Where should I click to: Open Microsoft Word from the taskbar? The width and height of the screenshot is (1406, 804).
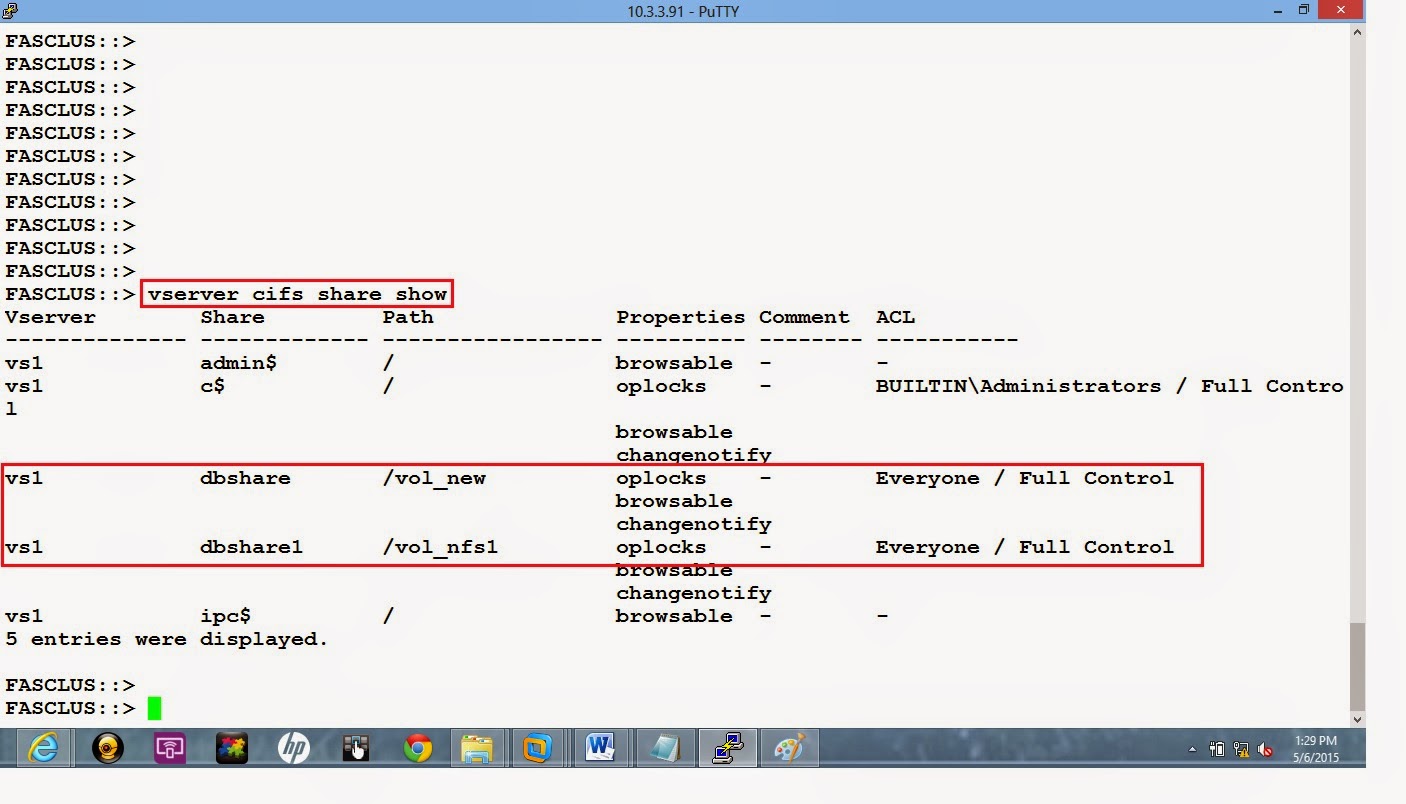point(602,747)
